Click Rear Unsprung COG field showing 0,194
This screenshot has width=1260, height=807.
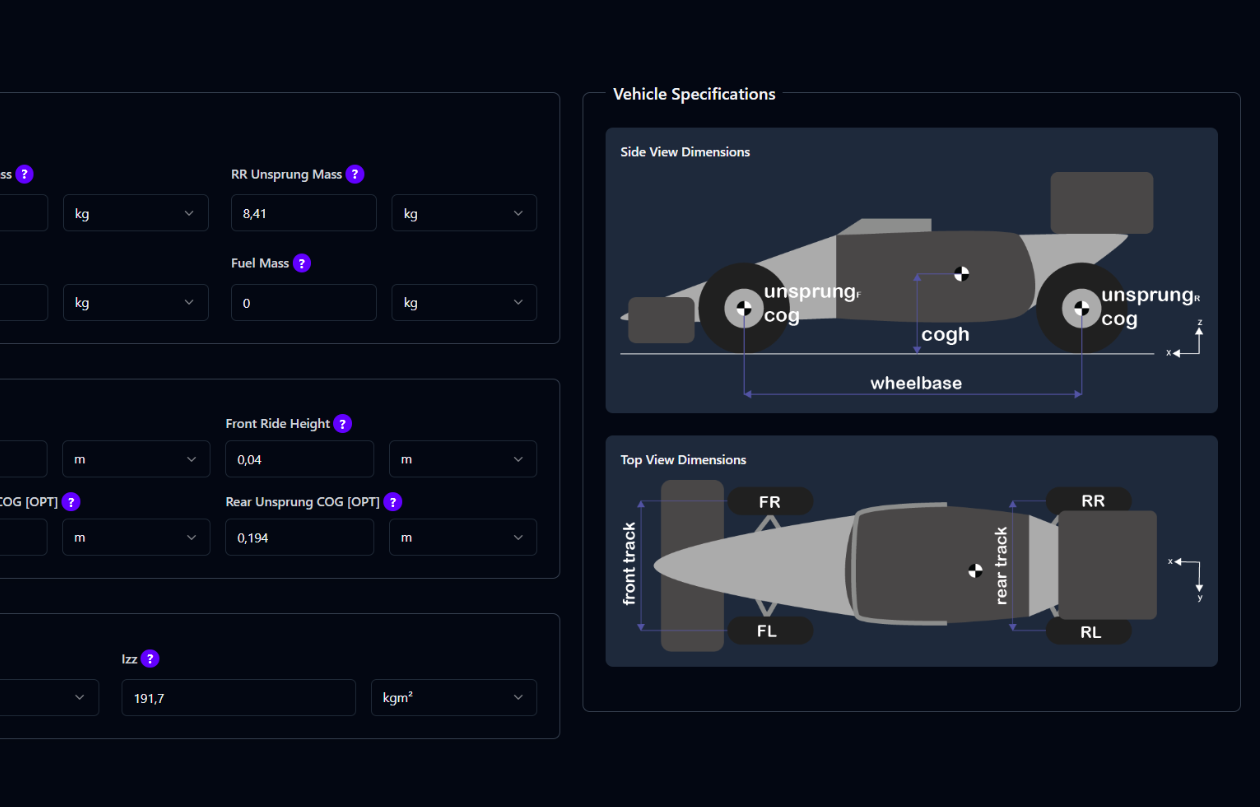300,537
